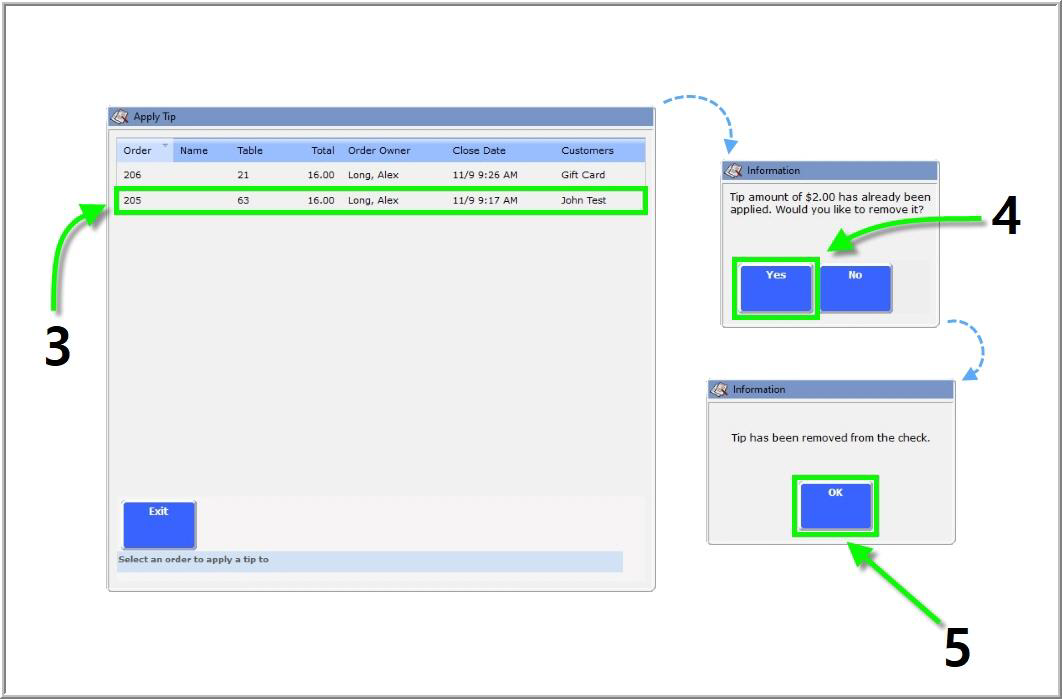Confirm tip removal with Yes
1062x699 pixels.
(x=776, y=288)
